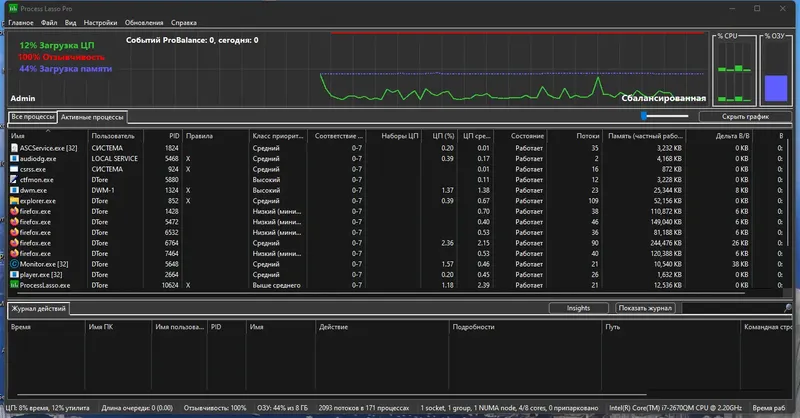The height and width of the screenshot is (418, 800).
Task: Click the action log search field
Action: click(x=733, y=308)
